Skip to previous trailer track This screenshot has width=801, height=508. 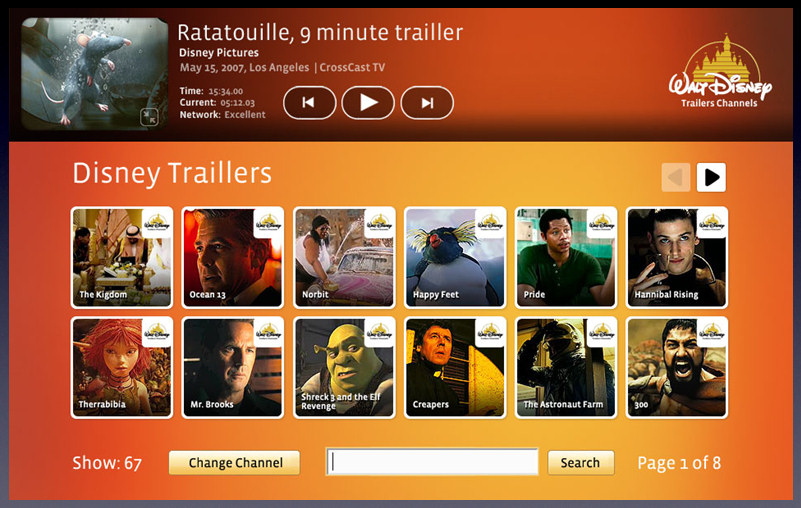(x=309, y=103)
